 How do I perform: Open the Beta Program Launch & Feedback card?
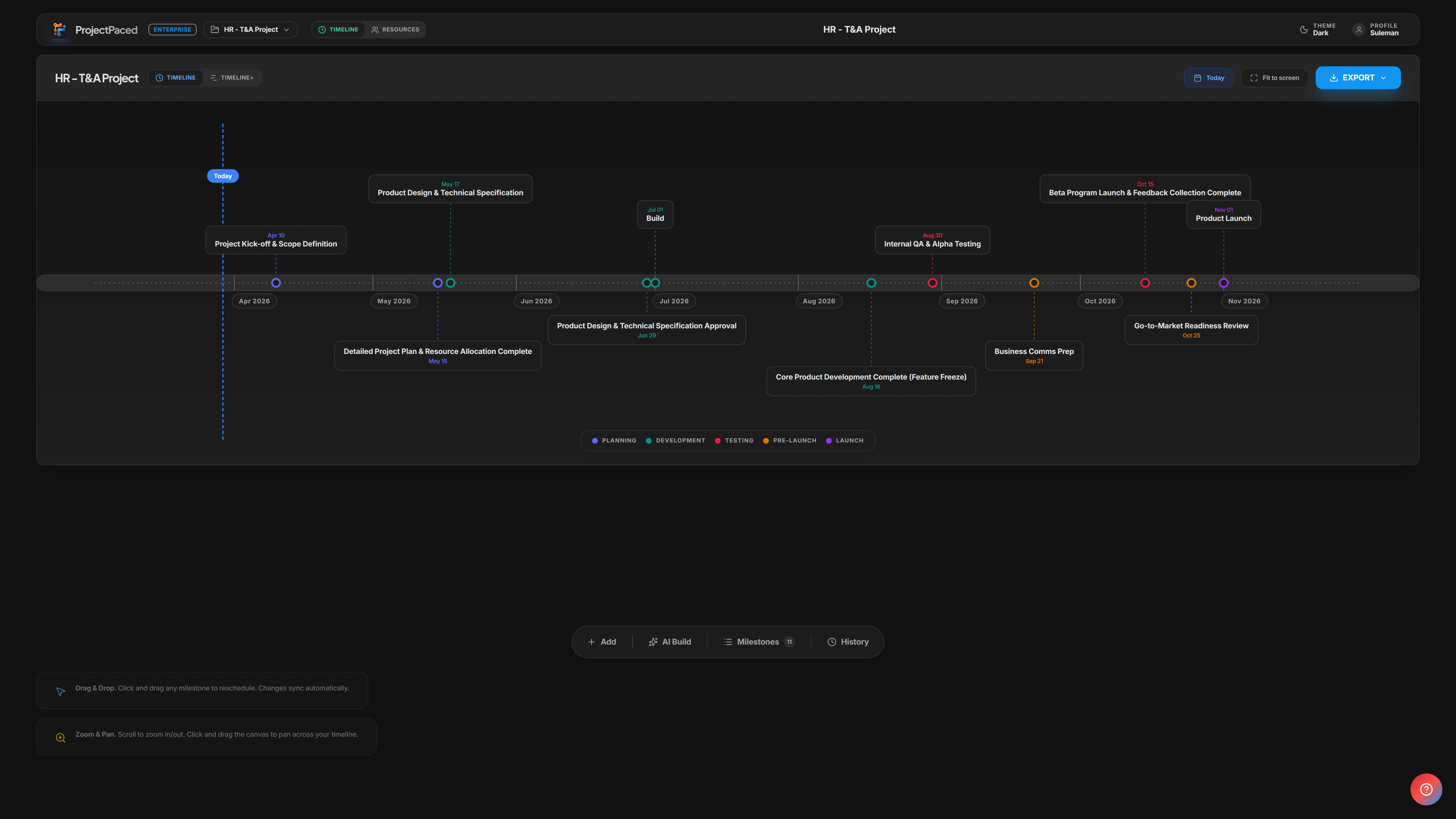(1145, 189)
